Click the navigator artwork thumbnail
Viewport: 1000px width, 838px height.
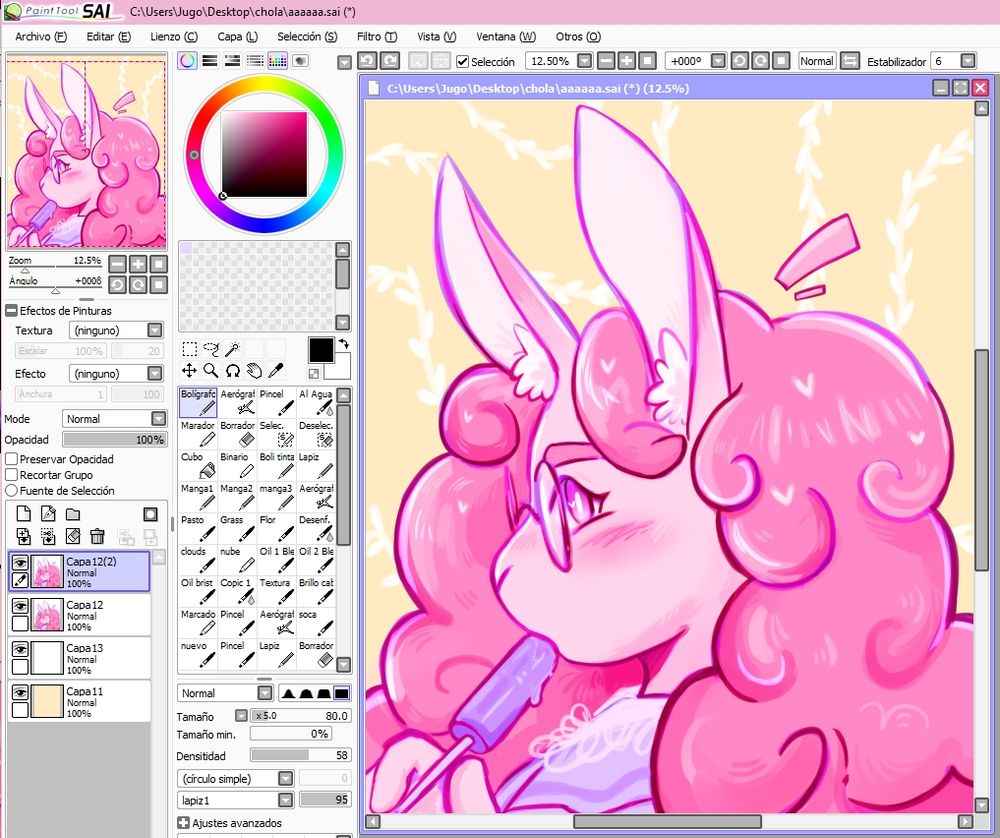click(x=86, y=152)
